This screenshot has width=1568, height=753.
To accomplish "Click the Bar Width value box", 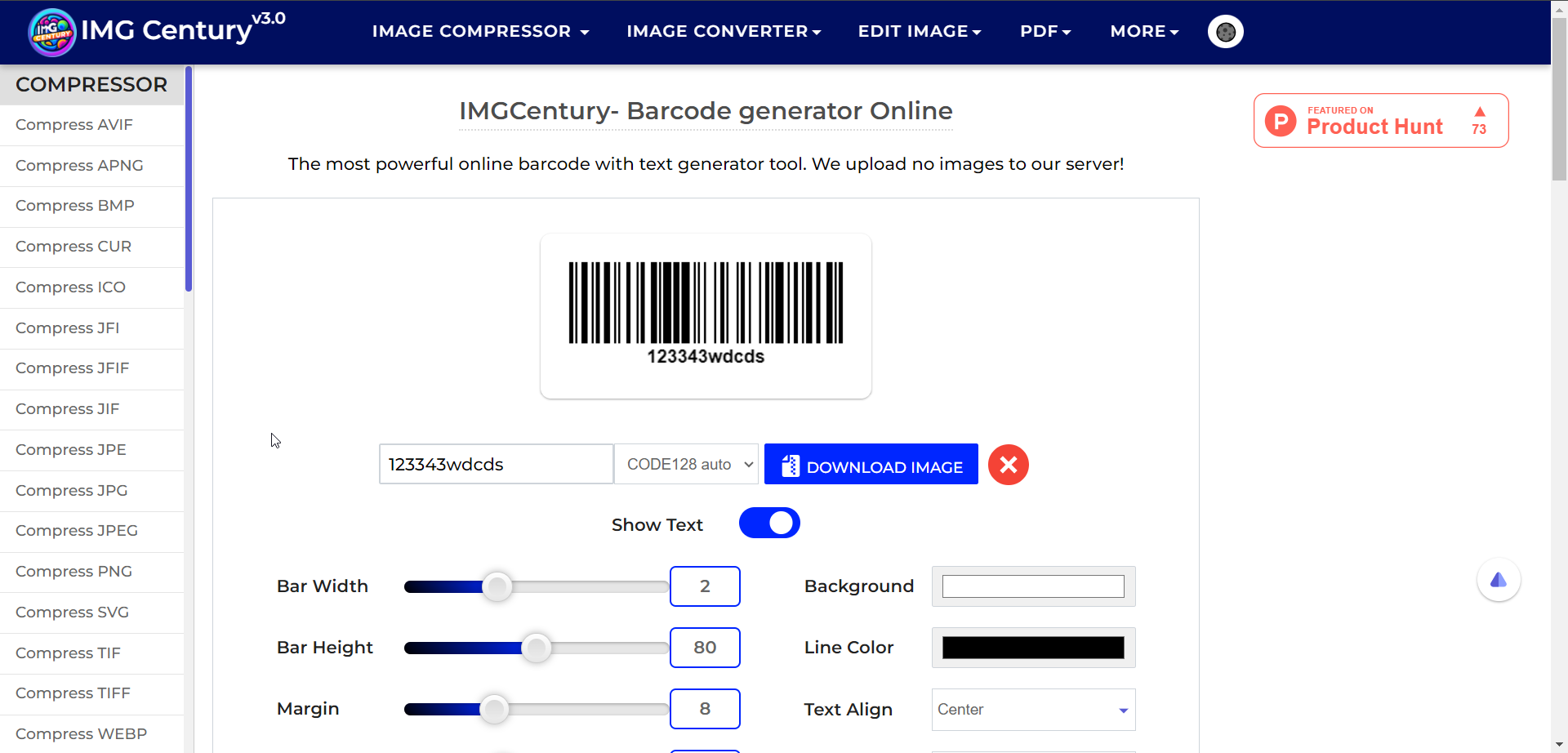I will (705, 586).
